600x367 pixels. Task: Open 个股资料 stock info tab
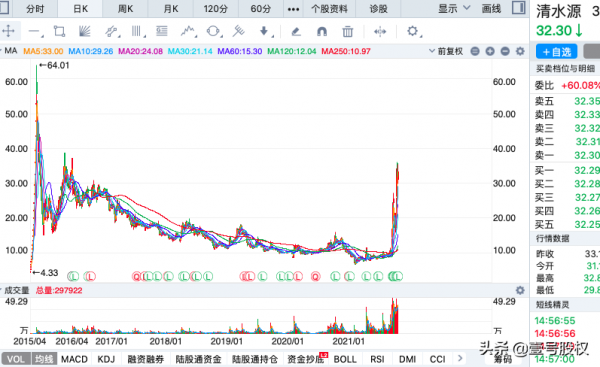coord(329,9)
